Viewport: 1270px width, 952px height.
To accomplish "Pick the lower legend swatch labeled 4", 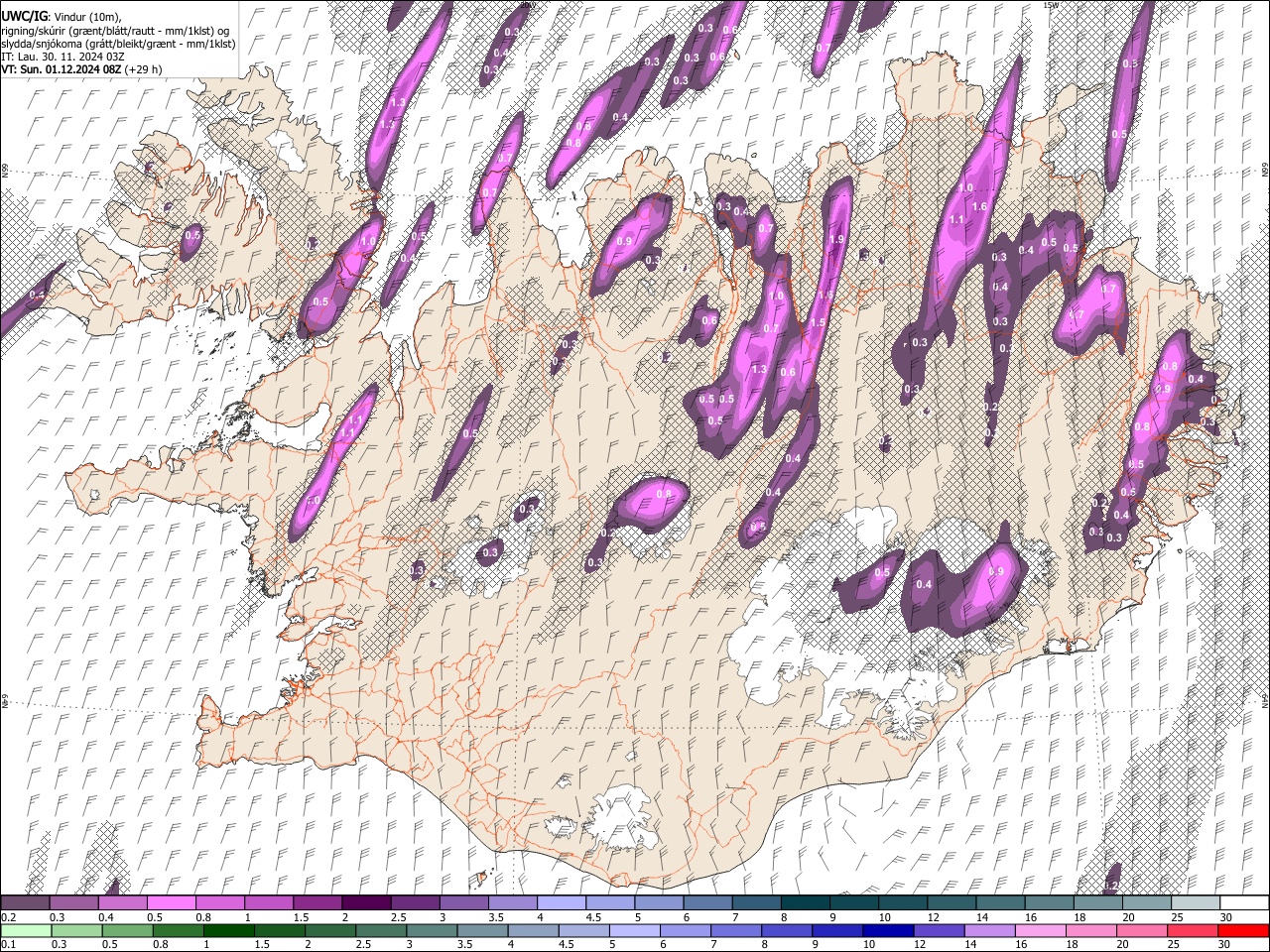I will pos(534,930).
